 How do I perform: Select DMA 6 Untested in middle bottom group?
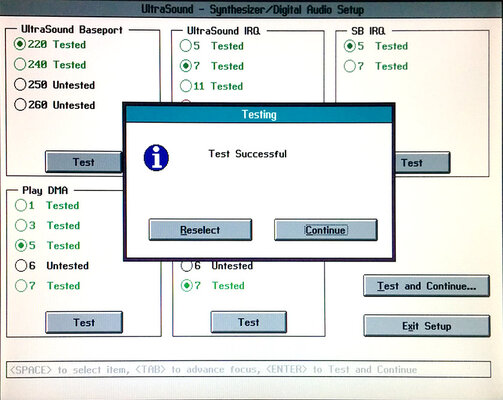pos(217,265)
